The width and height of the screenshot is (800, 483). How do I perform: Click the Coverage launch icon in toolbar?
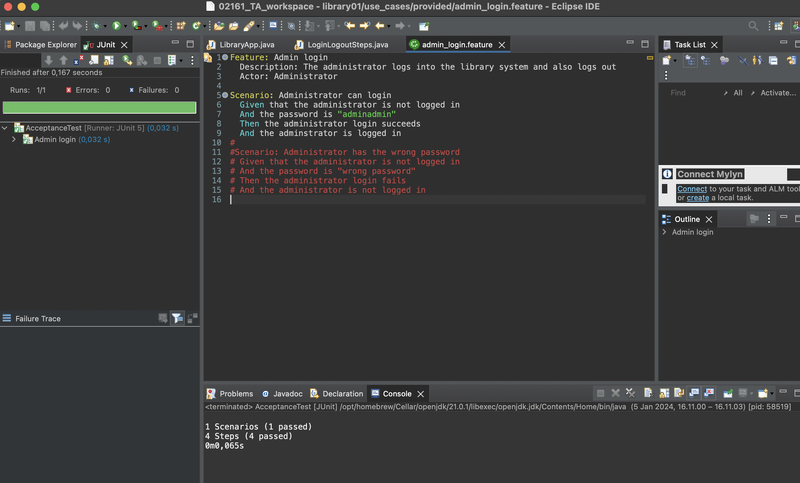136,26
